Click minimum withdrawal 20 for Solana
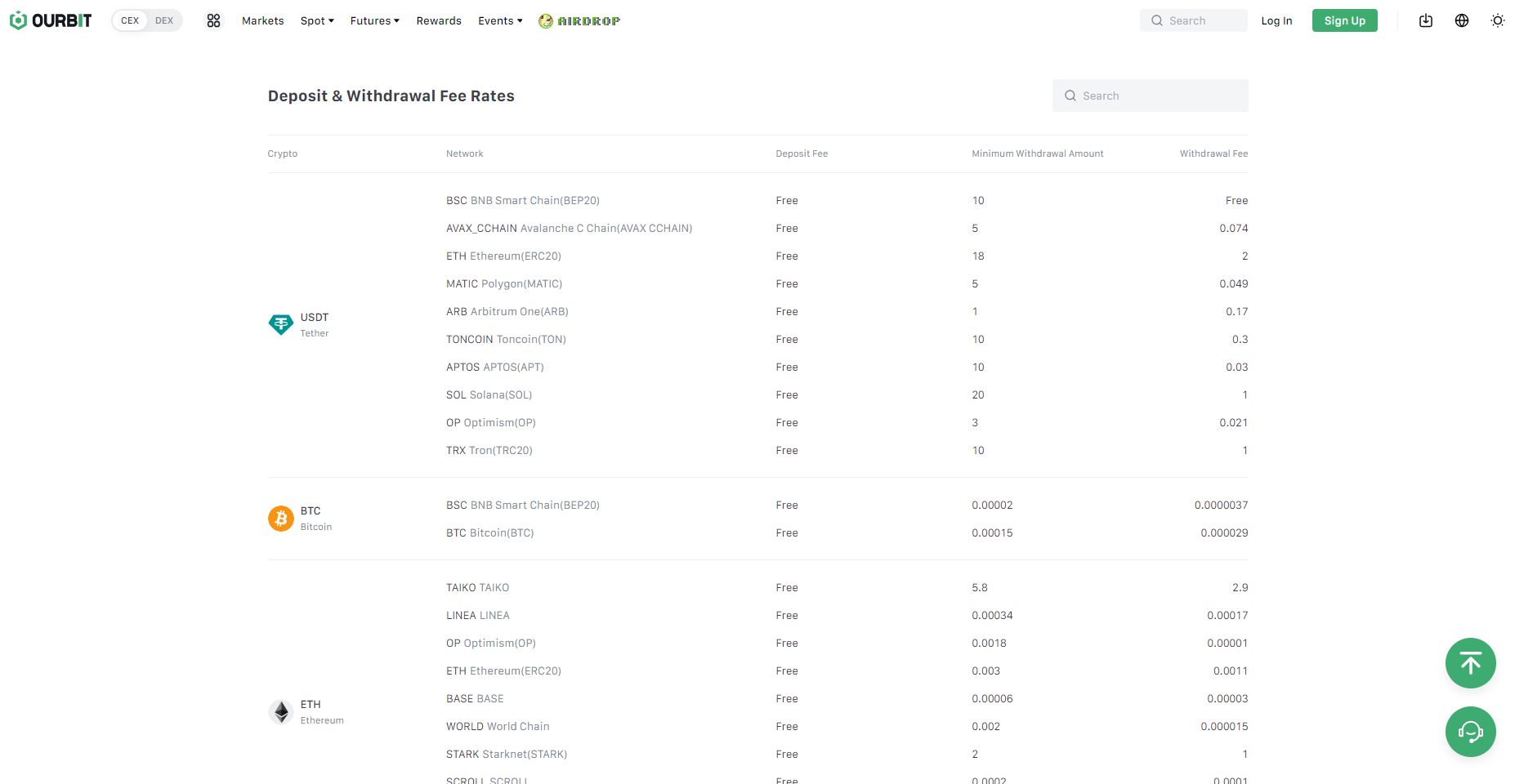Screen dimensions: 1515x784 coord(978,394)
